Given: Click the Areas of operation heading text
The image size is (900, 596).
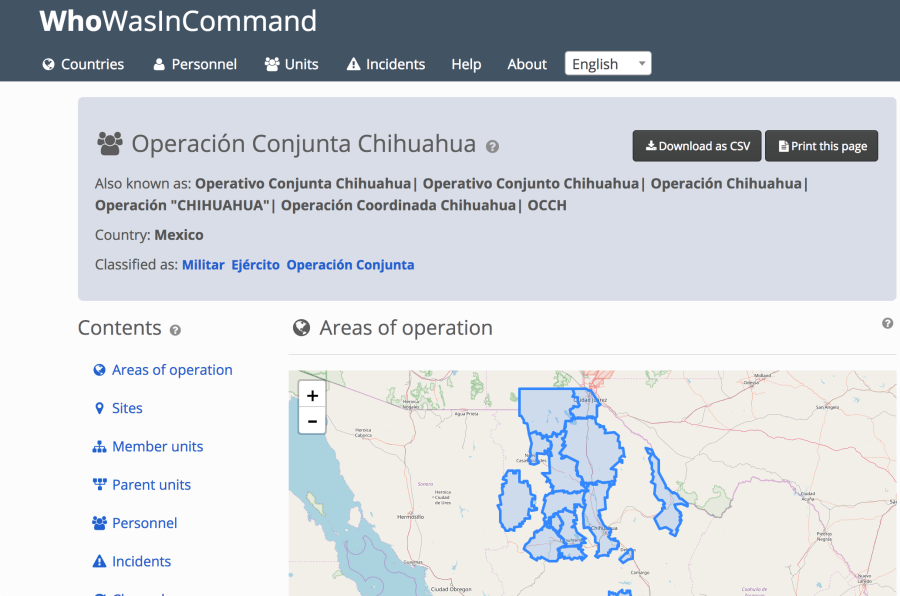Looking at the screenshot, I should [x=406, y=328].
